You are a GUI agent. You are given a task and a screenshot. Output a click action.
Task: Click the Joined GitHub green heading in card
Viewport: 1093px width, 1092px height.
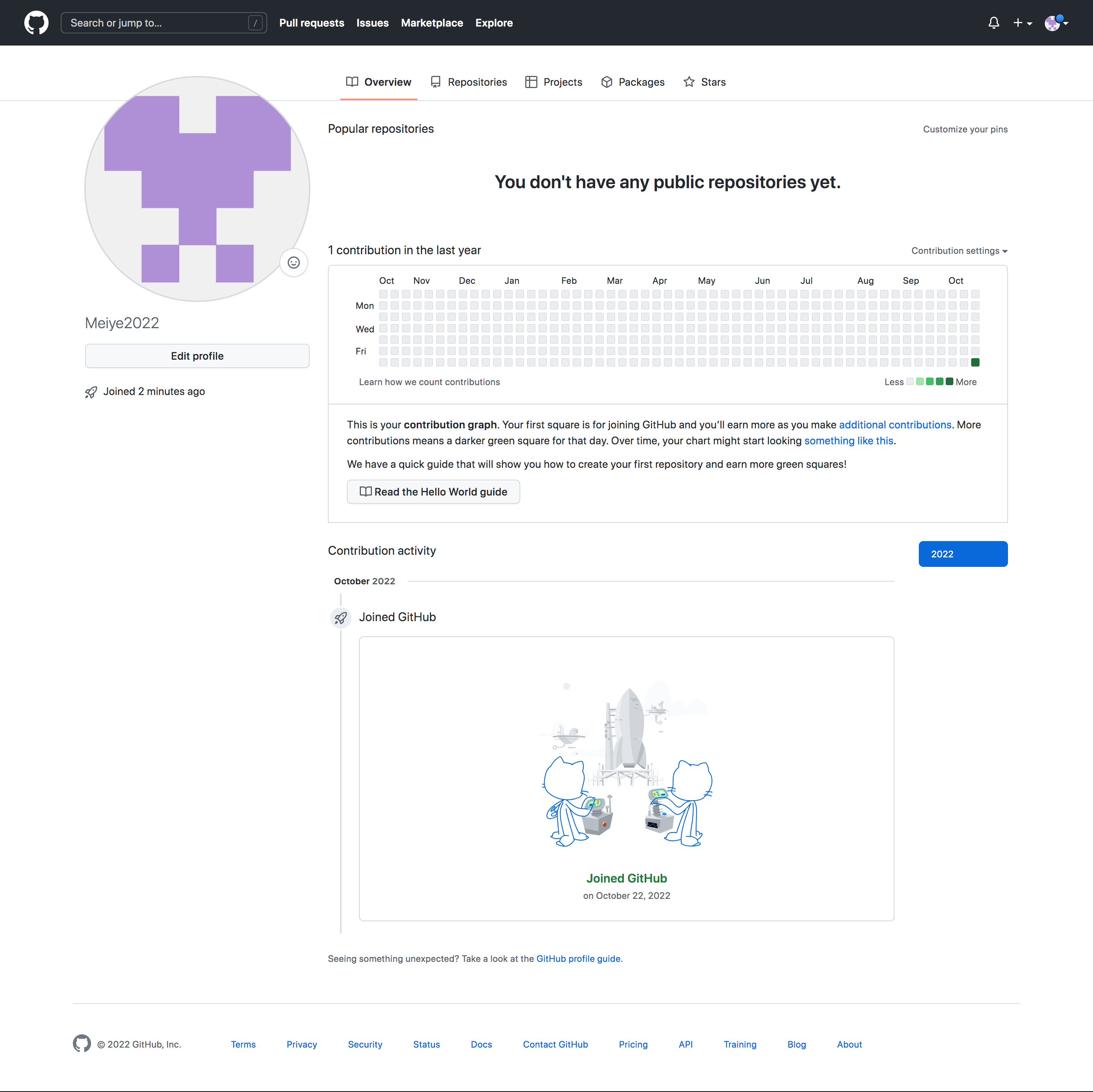(x=626, y=878)
